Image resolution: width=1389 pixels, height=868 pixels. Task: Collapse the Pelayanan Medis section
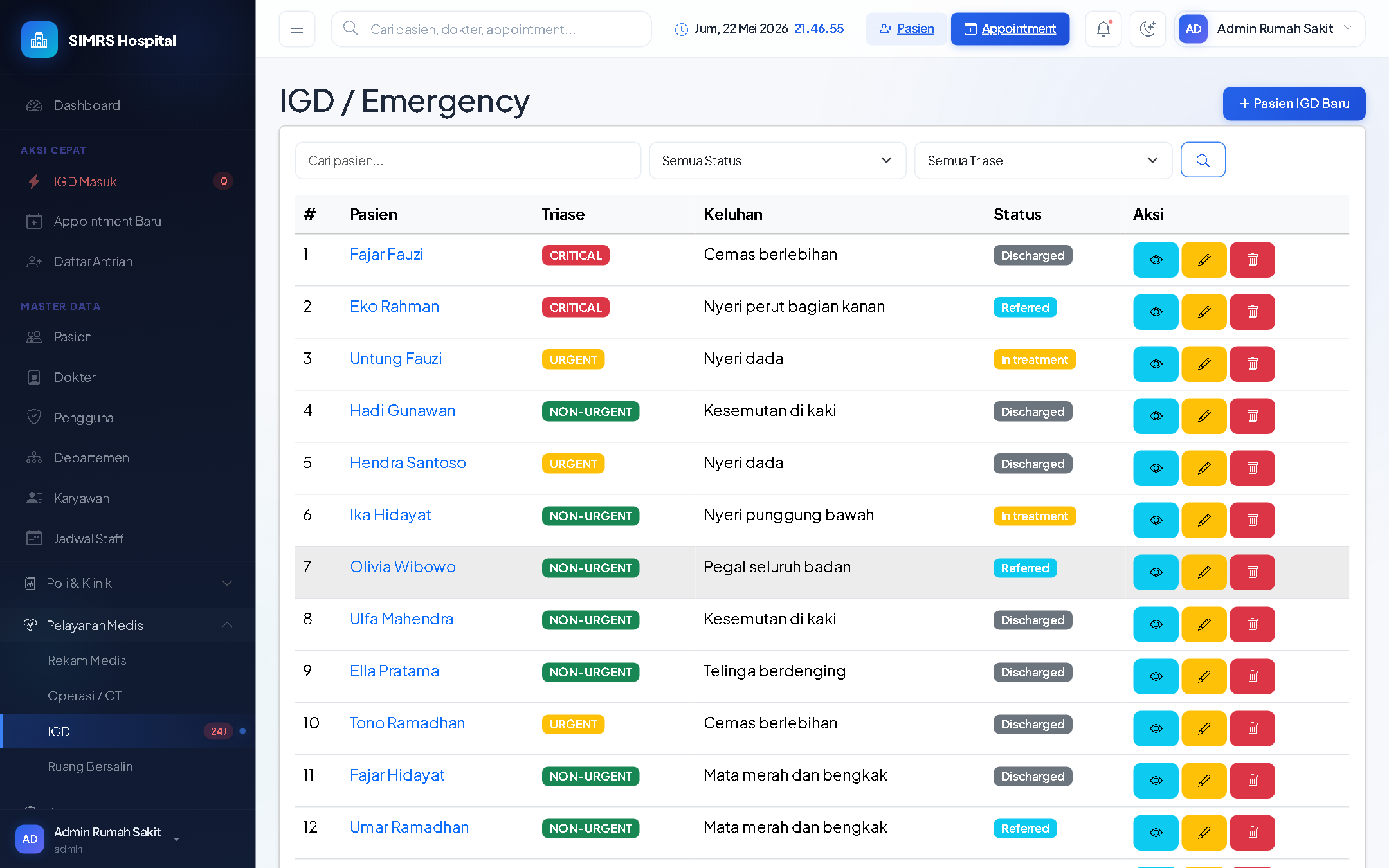click(128, 625)
